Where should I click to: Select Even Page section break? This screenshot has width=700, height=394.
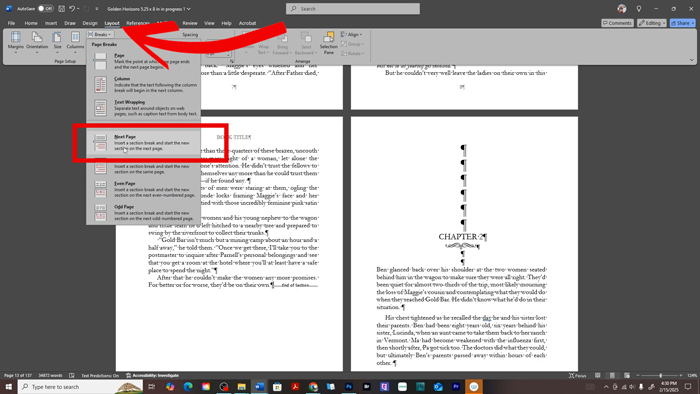(x=144, y=189)
